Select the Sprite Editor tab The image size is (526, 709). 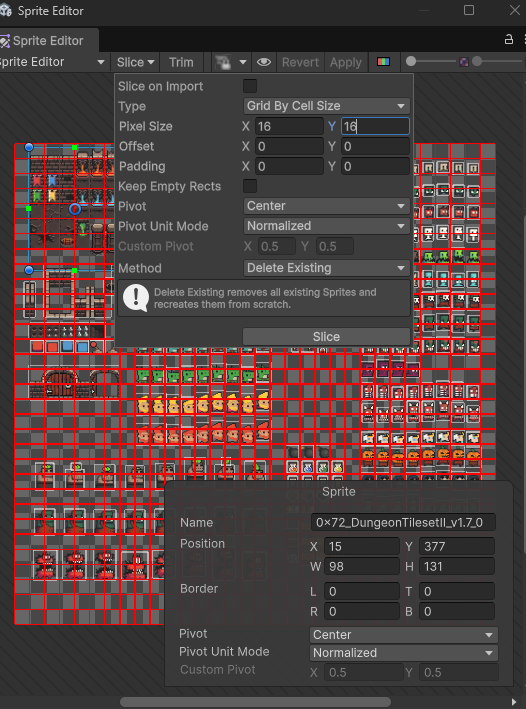pyautogui.click(x=47, y=41)
